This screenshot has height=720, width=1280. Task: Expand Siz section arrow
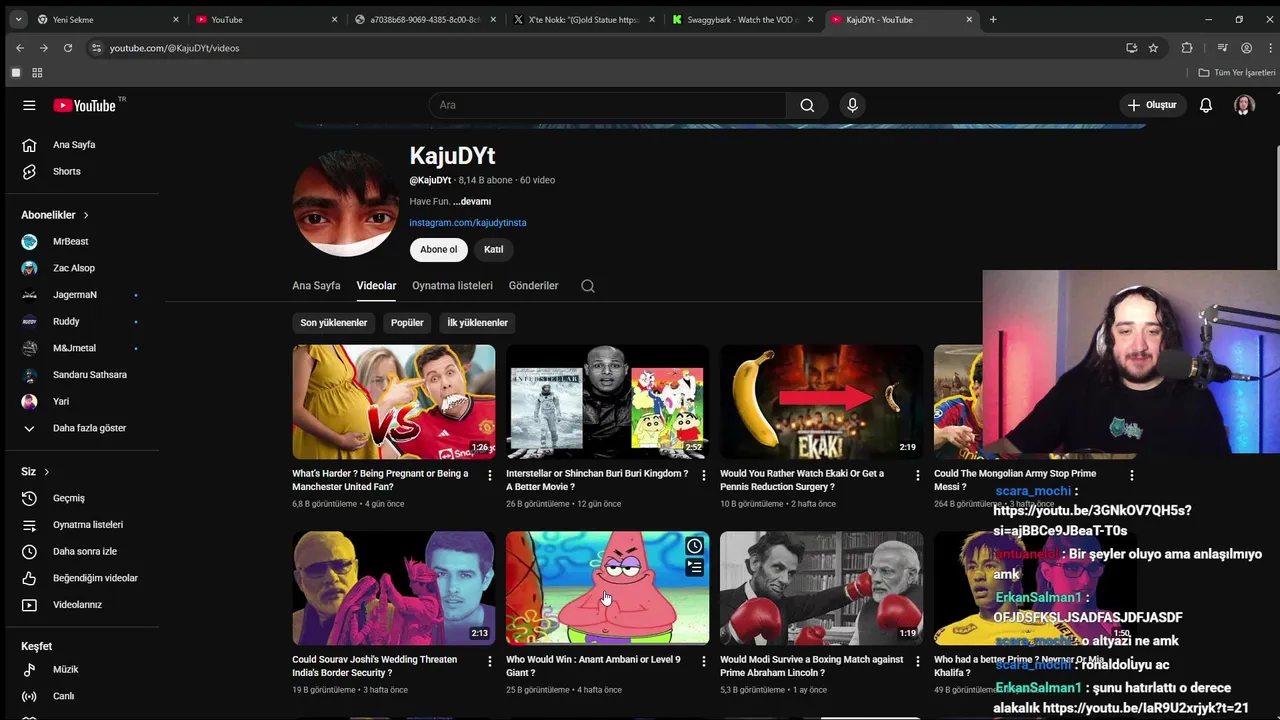point(46,472)
